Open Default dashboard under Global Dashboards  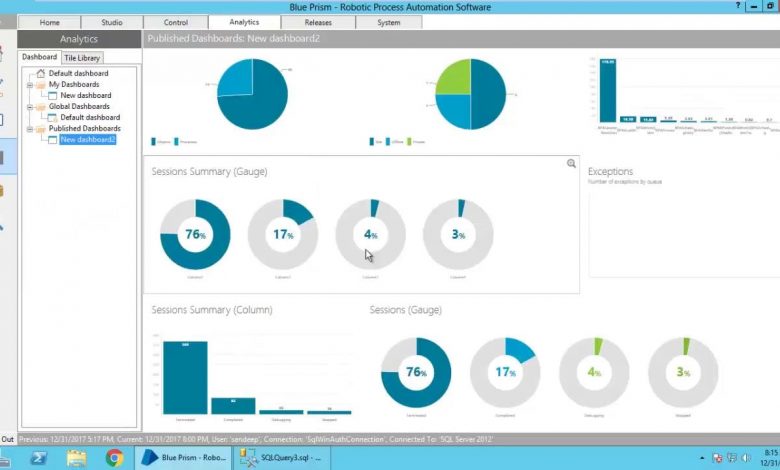click(x=90, y=117)
